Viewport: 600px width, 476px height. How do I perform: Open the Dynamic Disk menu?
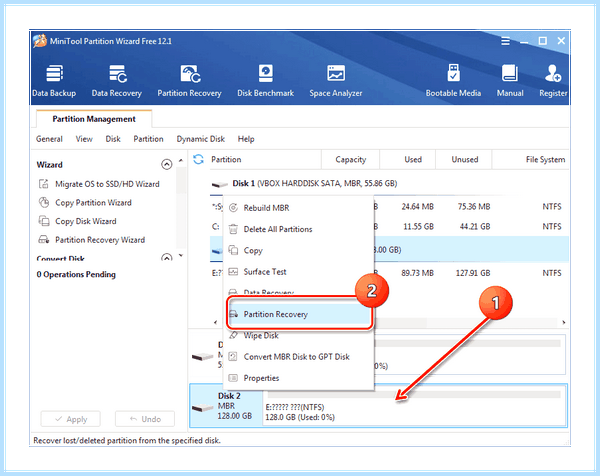point(201,139)
